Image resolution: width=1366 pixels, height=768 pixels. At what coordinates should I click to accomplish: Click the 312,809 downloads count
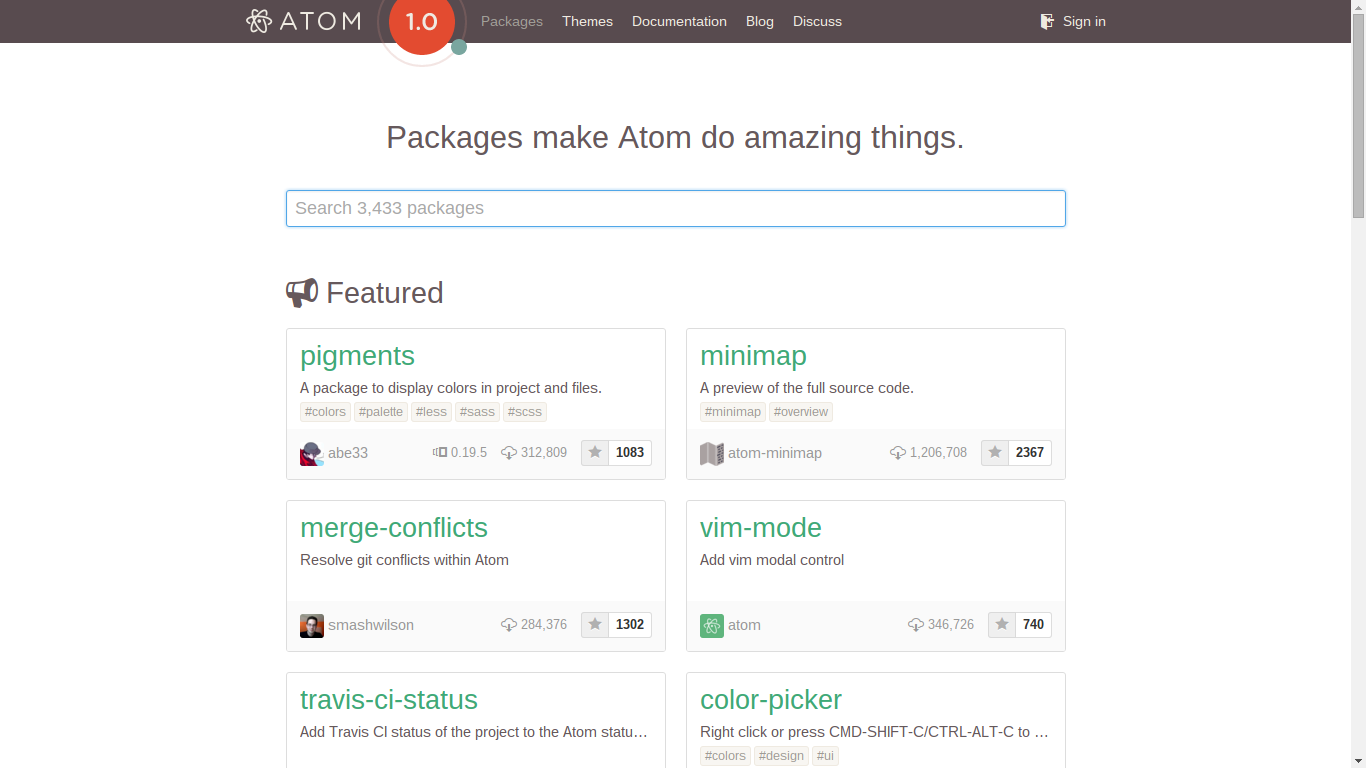tap(544, 453)
